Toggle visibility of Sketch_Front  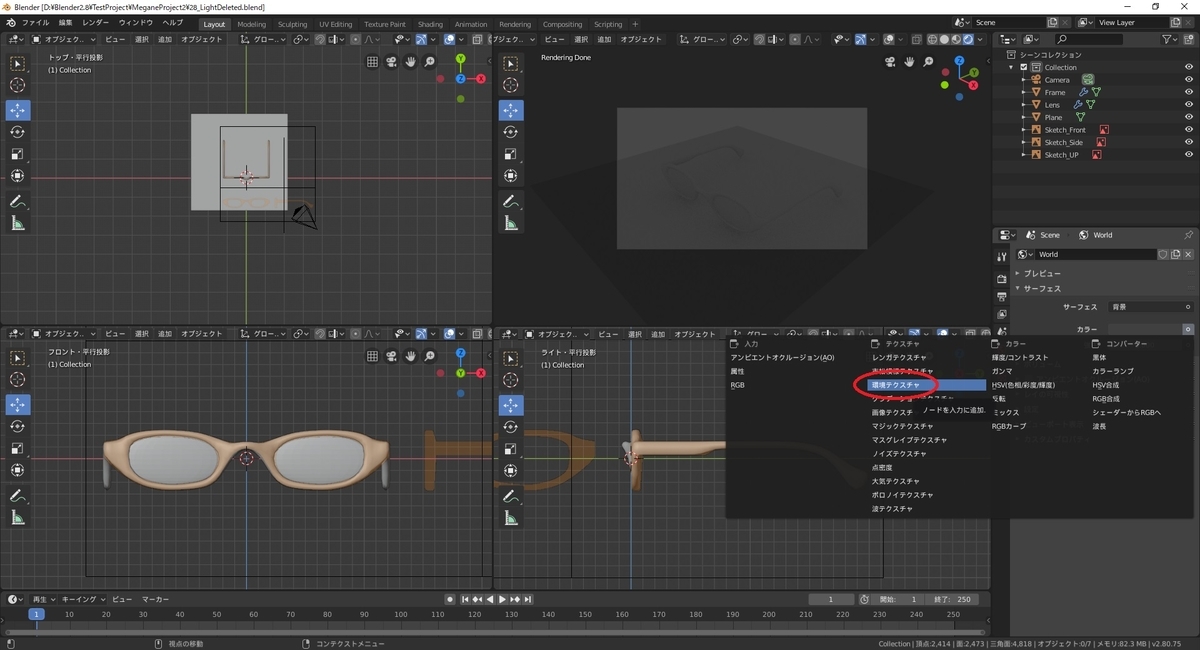tap(1188, 130)
